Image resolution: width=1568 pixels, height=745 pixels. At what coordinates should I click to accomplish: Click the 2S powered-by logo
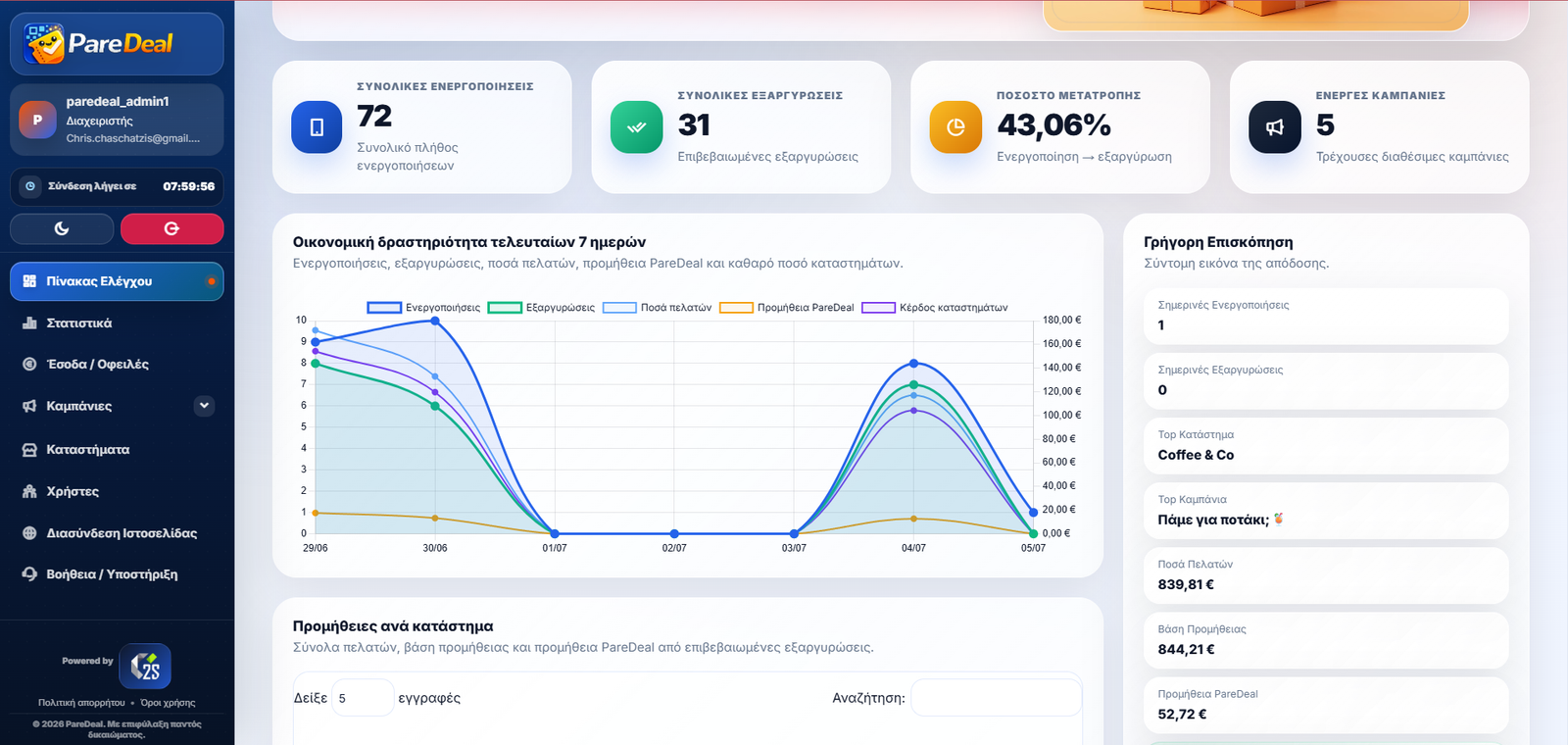145,667
